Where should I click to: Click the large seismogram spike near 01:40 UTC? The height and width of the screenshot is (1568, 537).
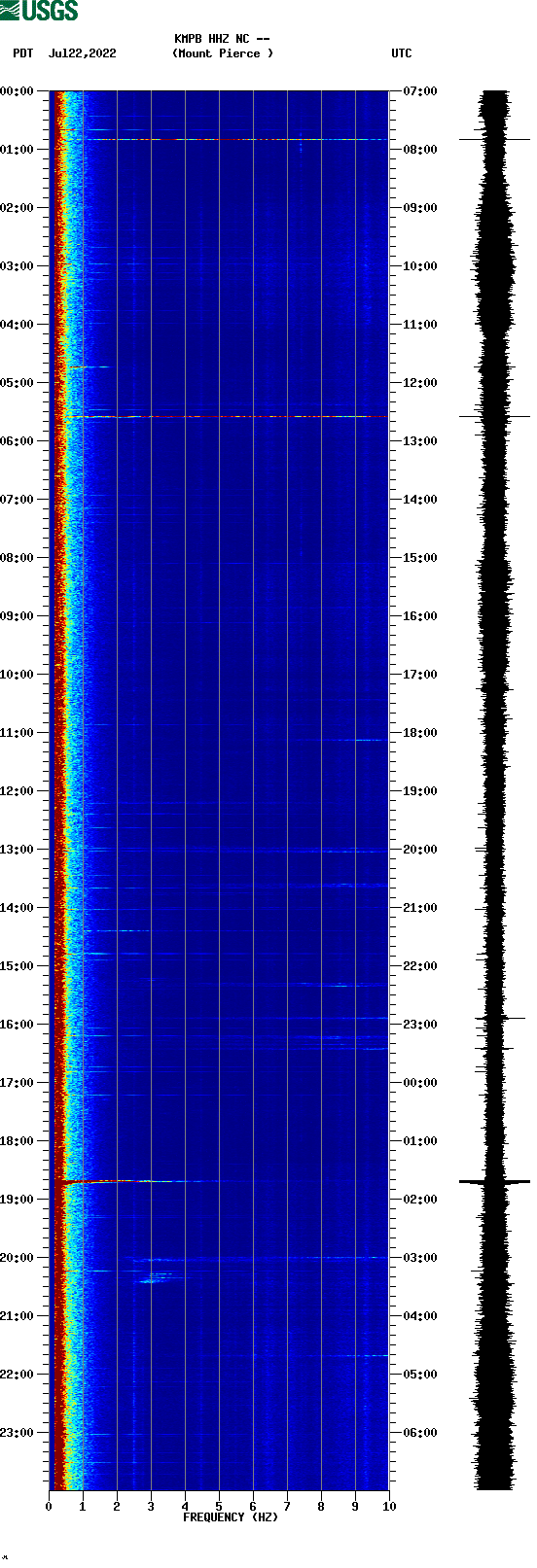tap(494, 1181)
